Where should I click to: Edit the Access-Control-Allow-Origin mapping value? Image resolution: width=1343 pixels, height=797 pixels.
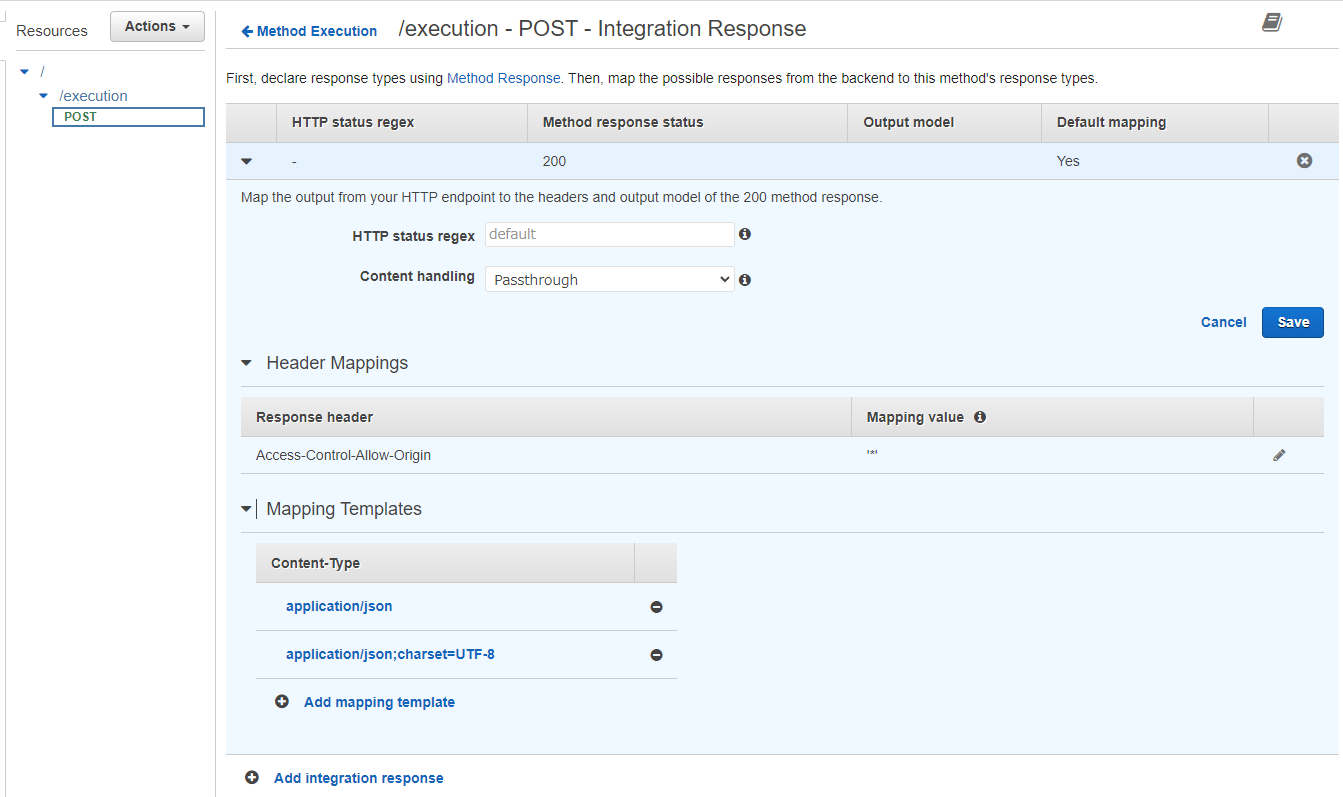(1279, 455)
